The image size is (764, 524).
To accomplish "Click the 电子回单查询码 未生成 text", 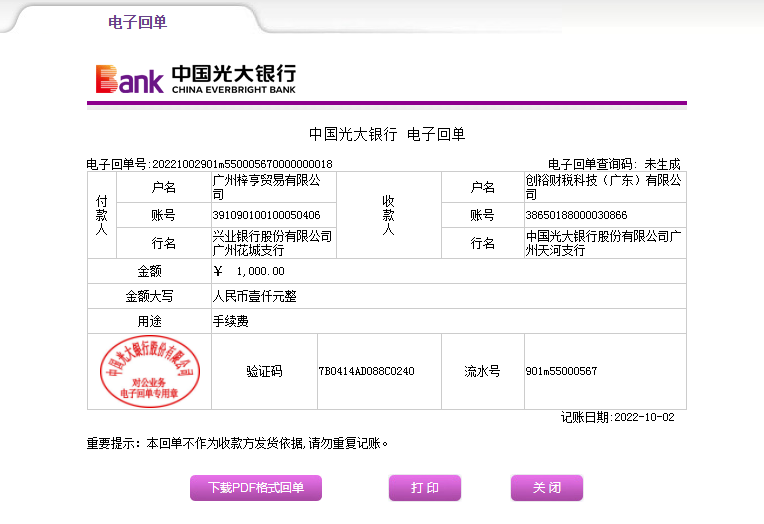I will (x=614, y=164).
